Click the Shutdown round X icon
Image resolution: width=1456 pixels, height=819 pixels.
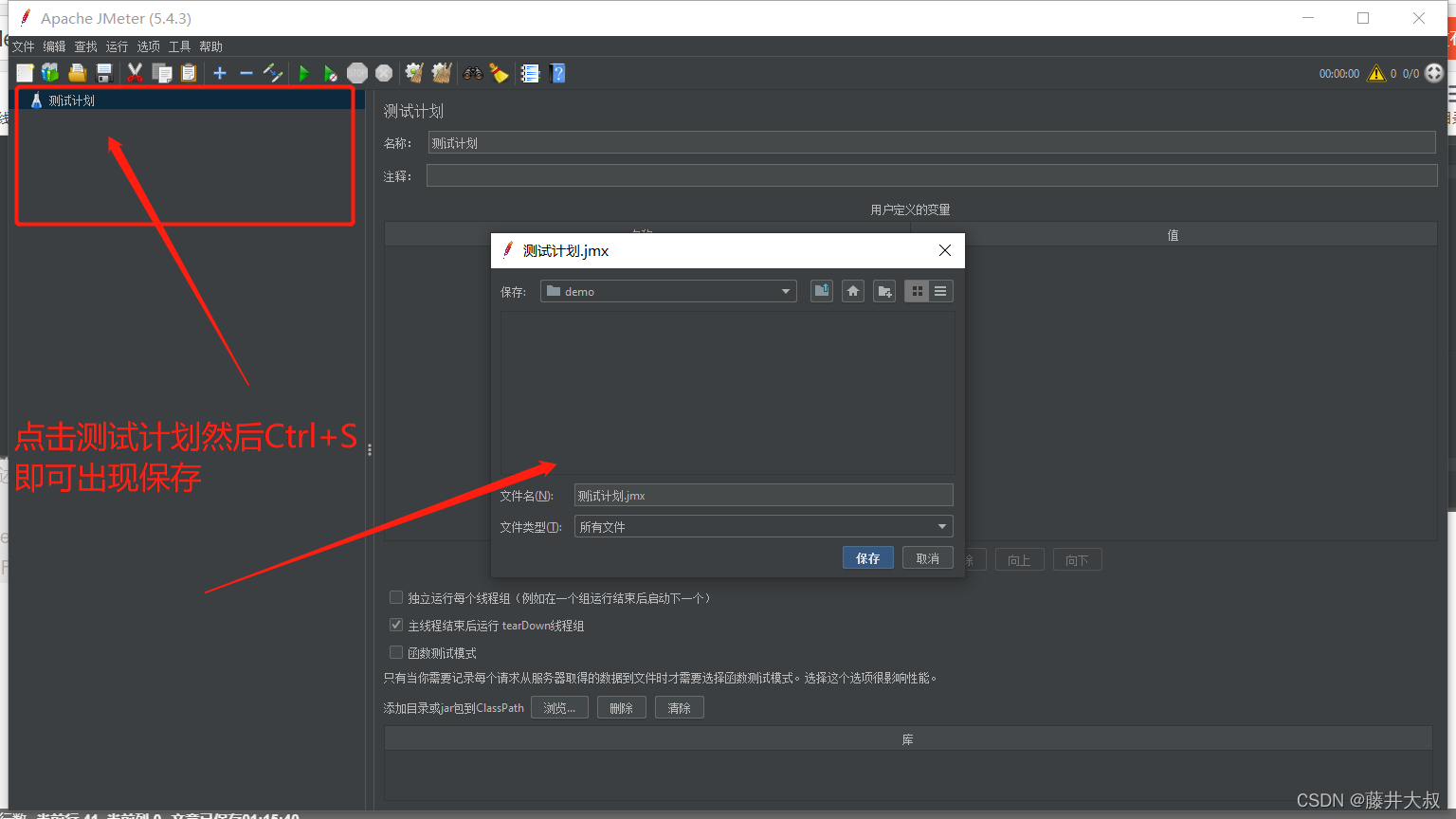pos(384,73)
